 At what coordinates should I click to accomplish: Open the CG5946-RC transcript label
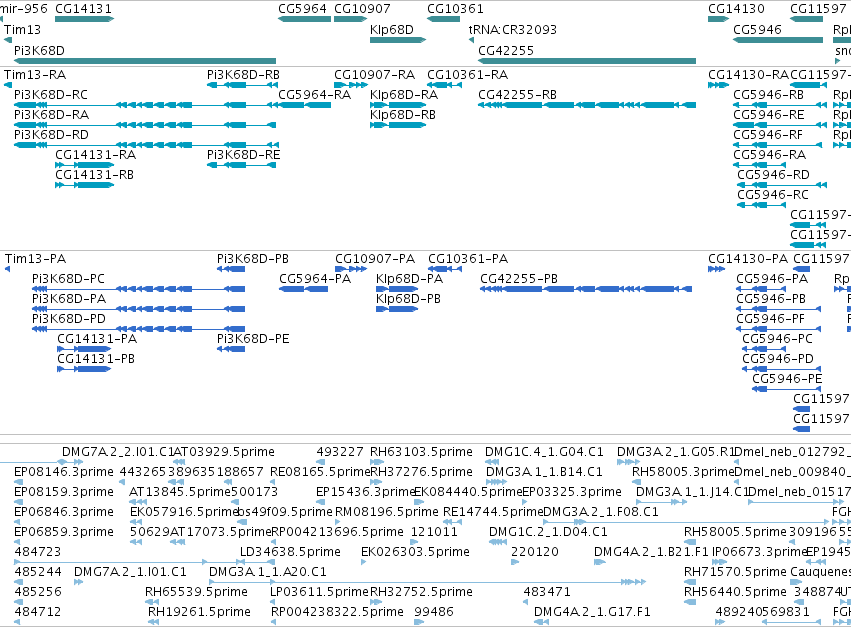[x=773, y=195]
